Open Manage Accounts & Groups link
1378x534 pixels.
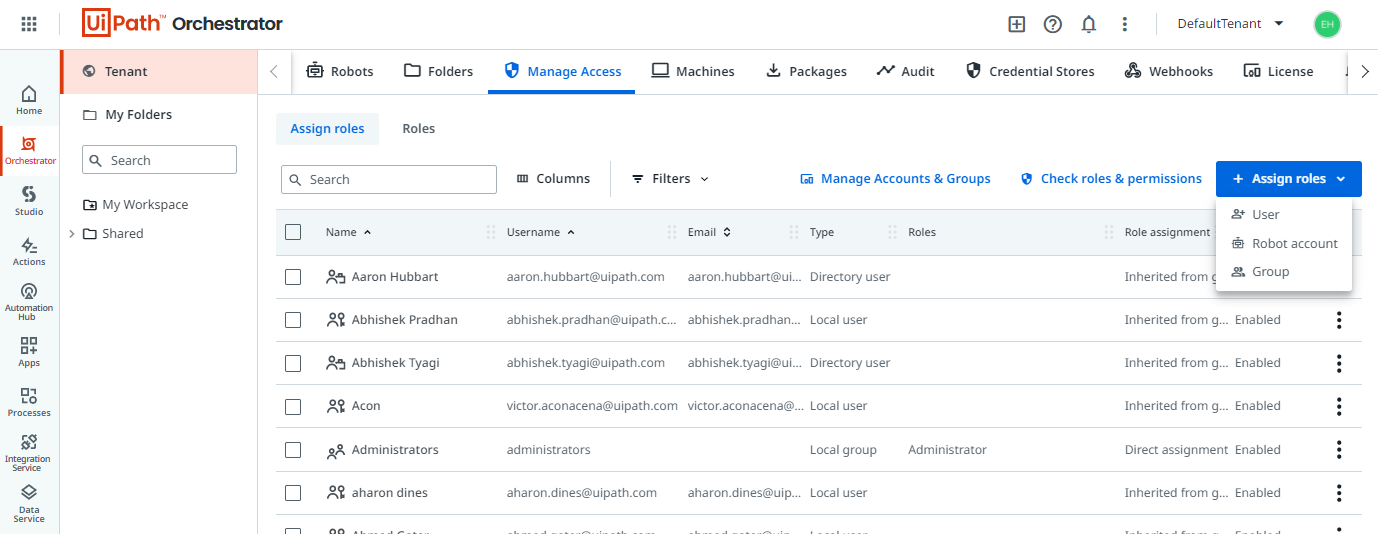click(x=895, y=179)
